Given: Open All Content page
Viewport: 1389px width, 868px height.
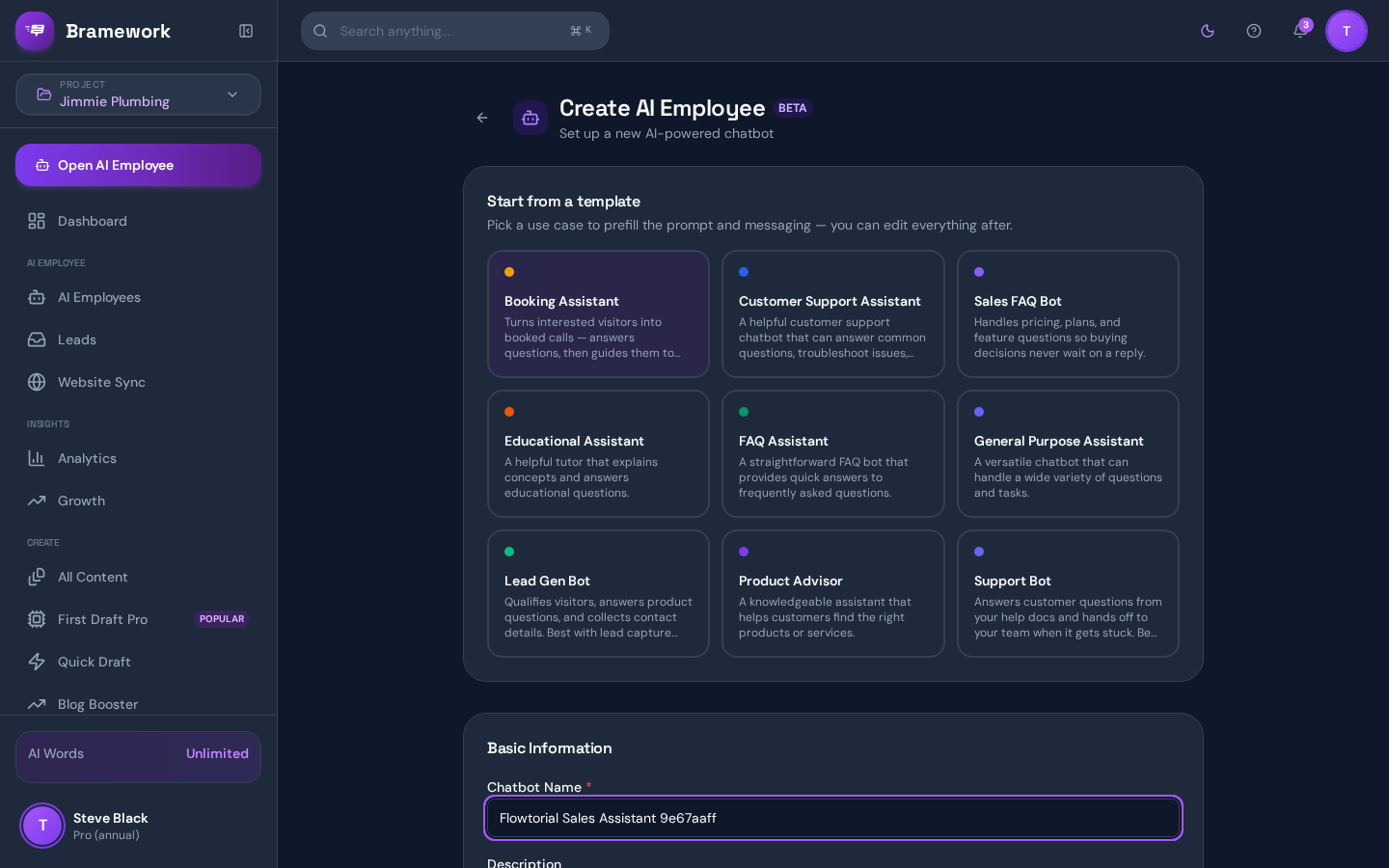Looking at the screenshot, I should (138, 577).
